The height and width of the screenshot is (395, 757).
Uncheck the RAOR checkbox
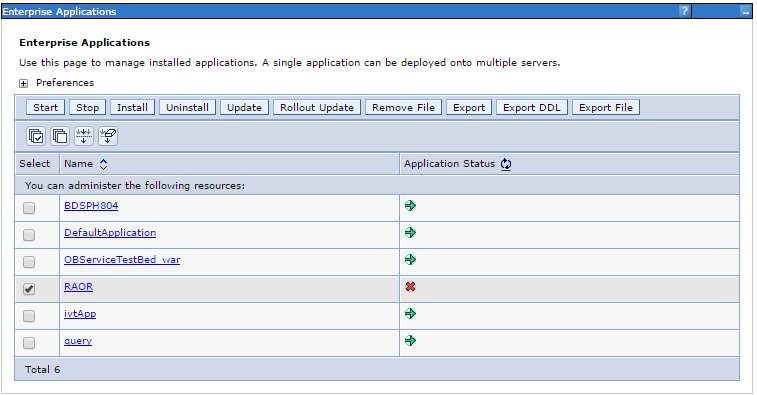click(x=29, y=289)
